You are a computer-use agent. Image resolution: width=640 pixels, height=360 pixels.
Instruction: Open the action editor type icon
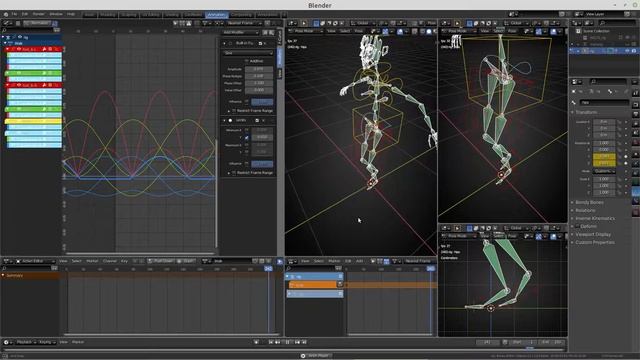(x=7, y=261)
